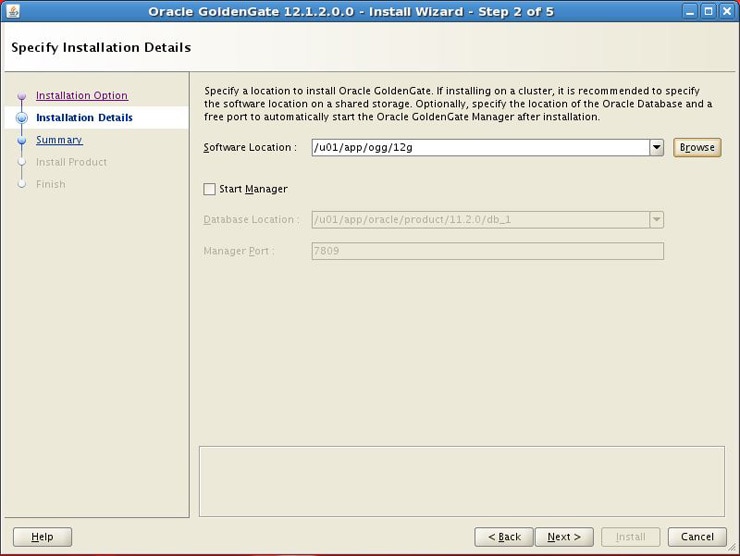Viewport: 740px width, 556px height.
Task: Click the Summary step bullet
Action: 22,141
